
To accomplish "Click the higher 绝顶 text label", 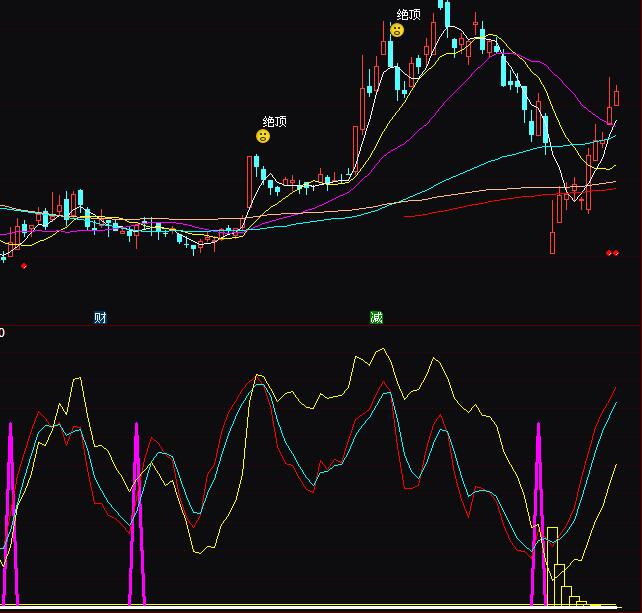I will (x=409, y=14).
